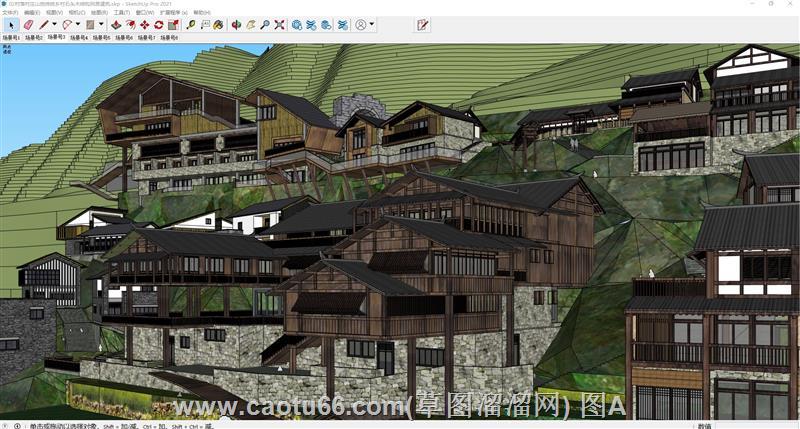Click the measurements value input box

coord(756,426)
